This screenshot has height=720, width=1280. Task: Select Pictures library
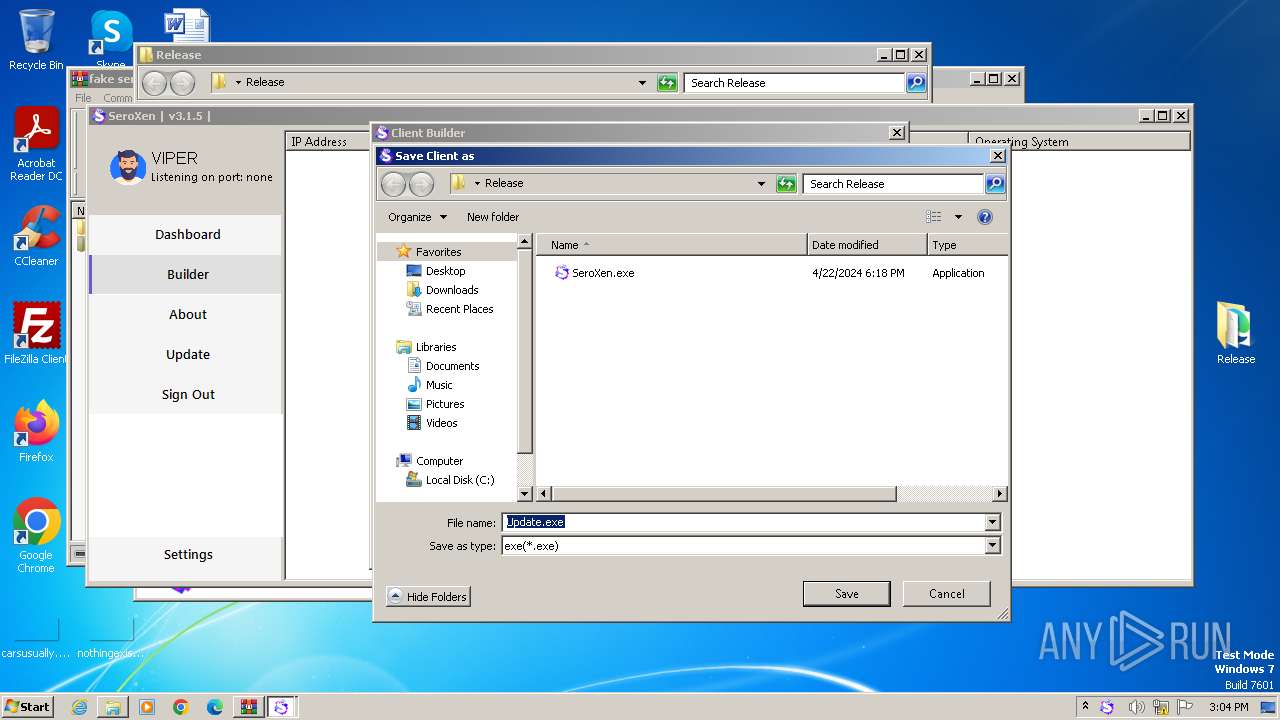pos(445,404)
